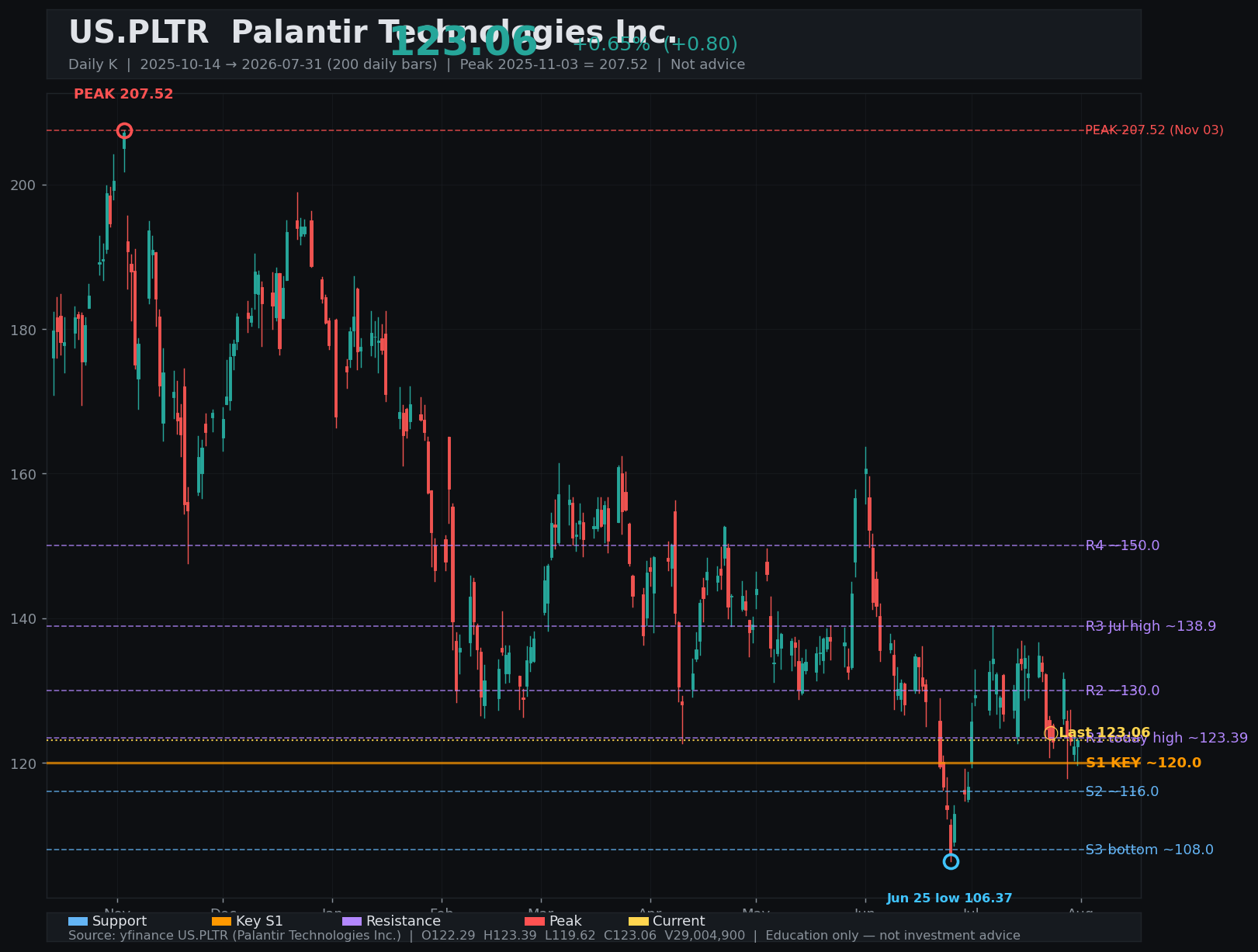Viewport: 1258px width, 952px height.
Task: Click the orange Key S1 legend swatch
Action: point(221,921)
